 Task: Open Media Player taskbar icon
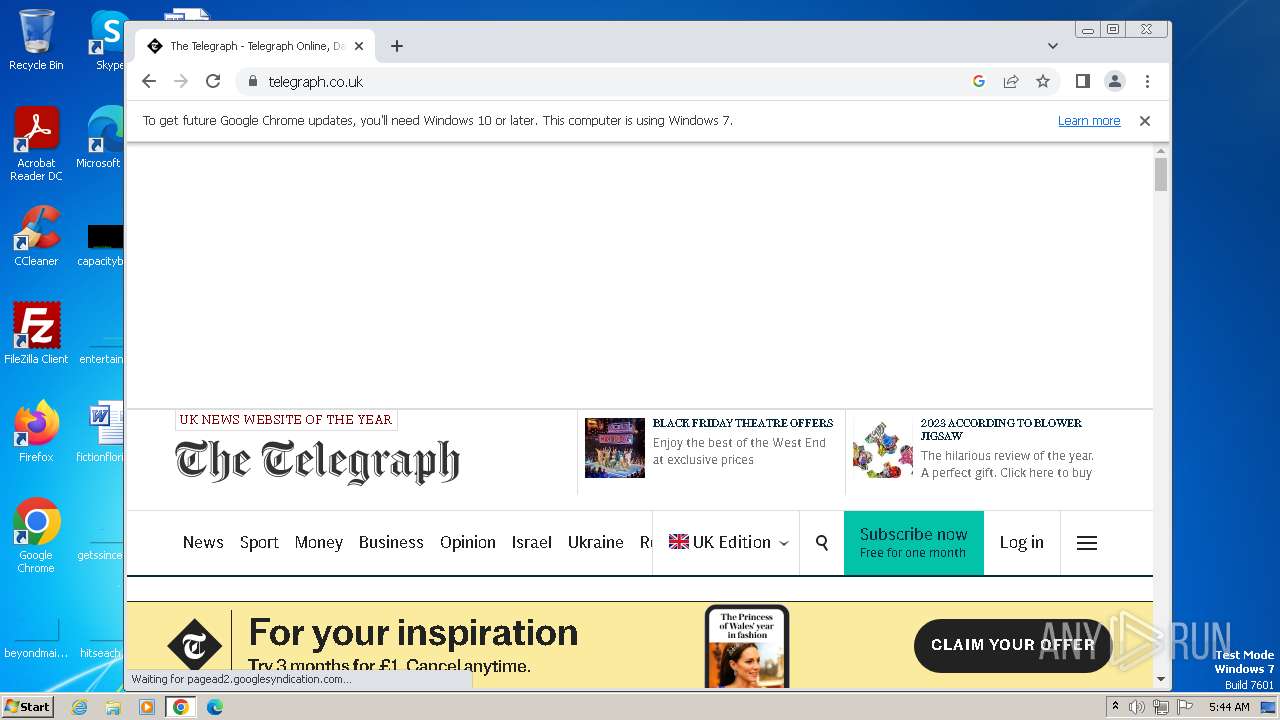tap(147, 707)
